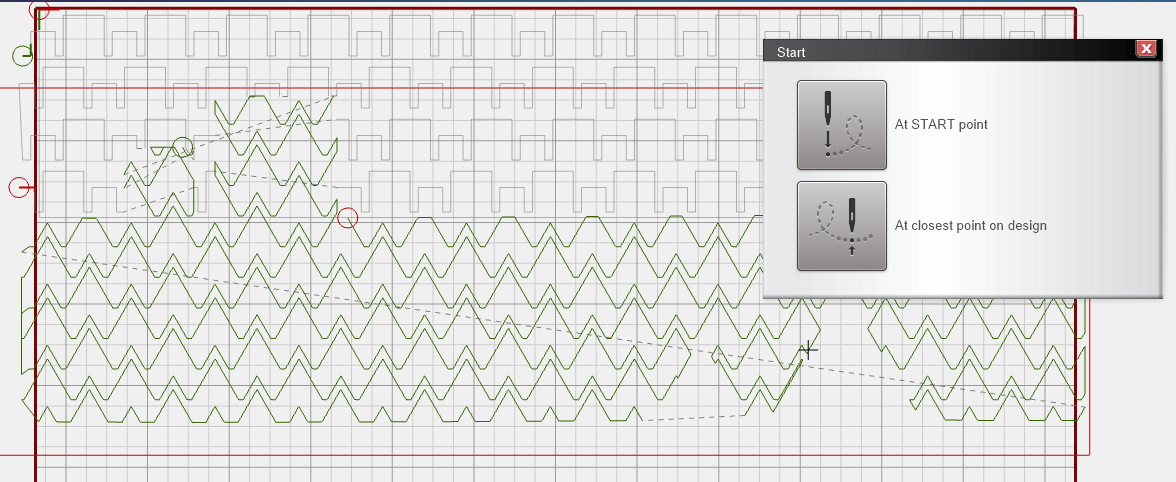Click the horizontal red guide line near top

click(x=400, y=88)
